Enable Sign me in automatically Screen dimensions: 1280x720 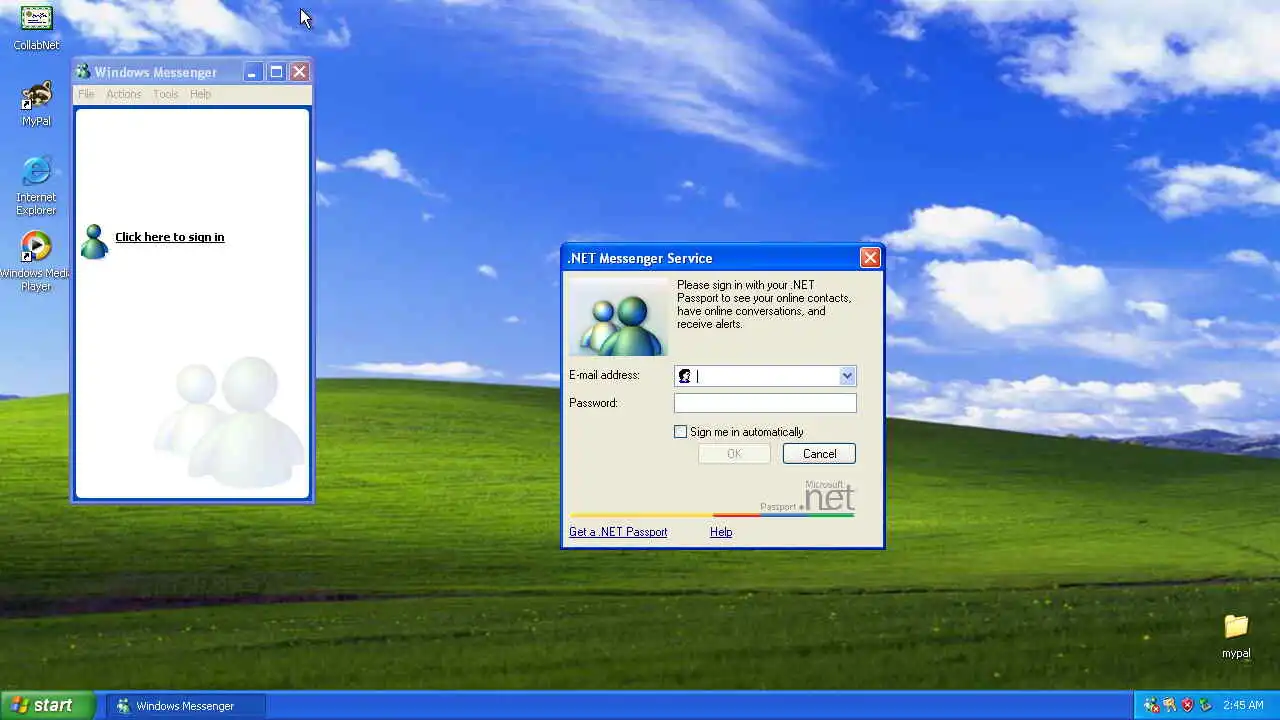tap(681, 432)
